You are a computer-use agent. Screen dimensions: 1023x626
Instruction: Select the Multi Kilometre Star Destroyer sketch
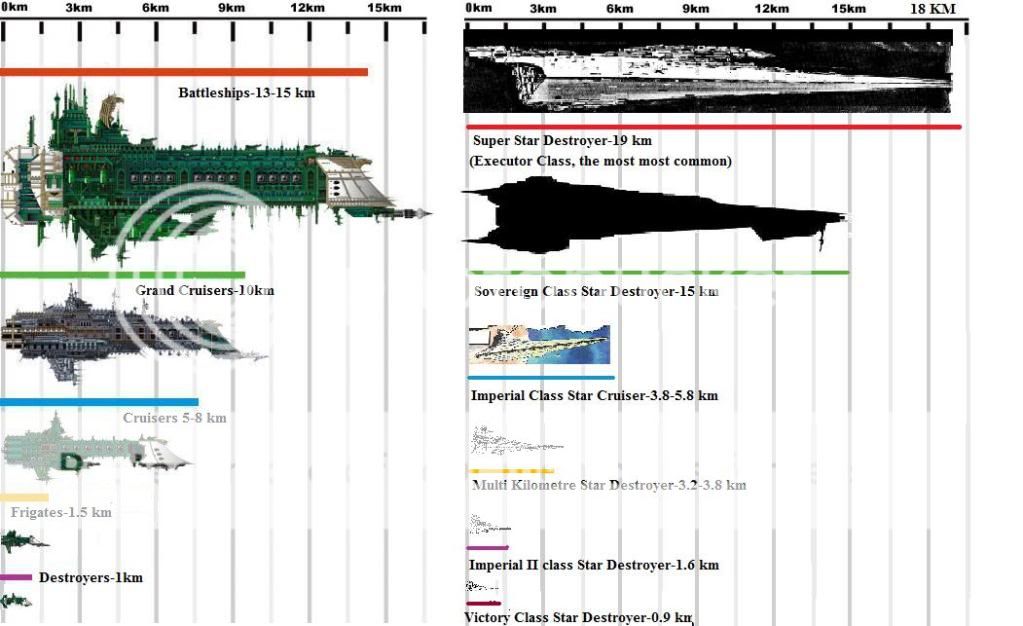click(517, 441)
